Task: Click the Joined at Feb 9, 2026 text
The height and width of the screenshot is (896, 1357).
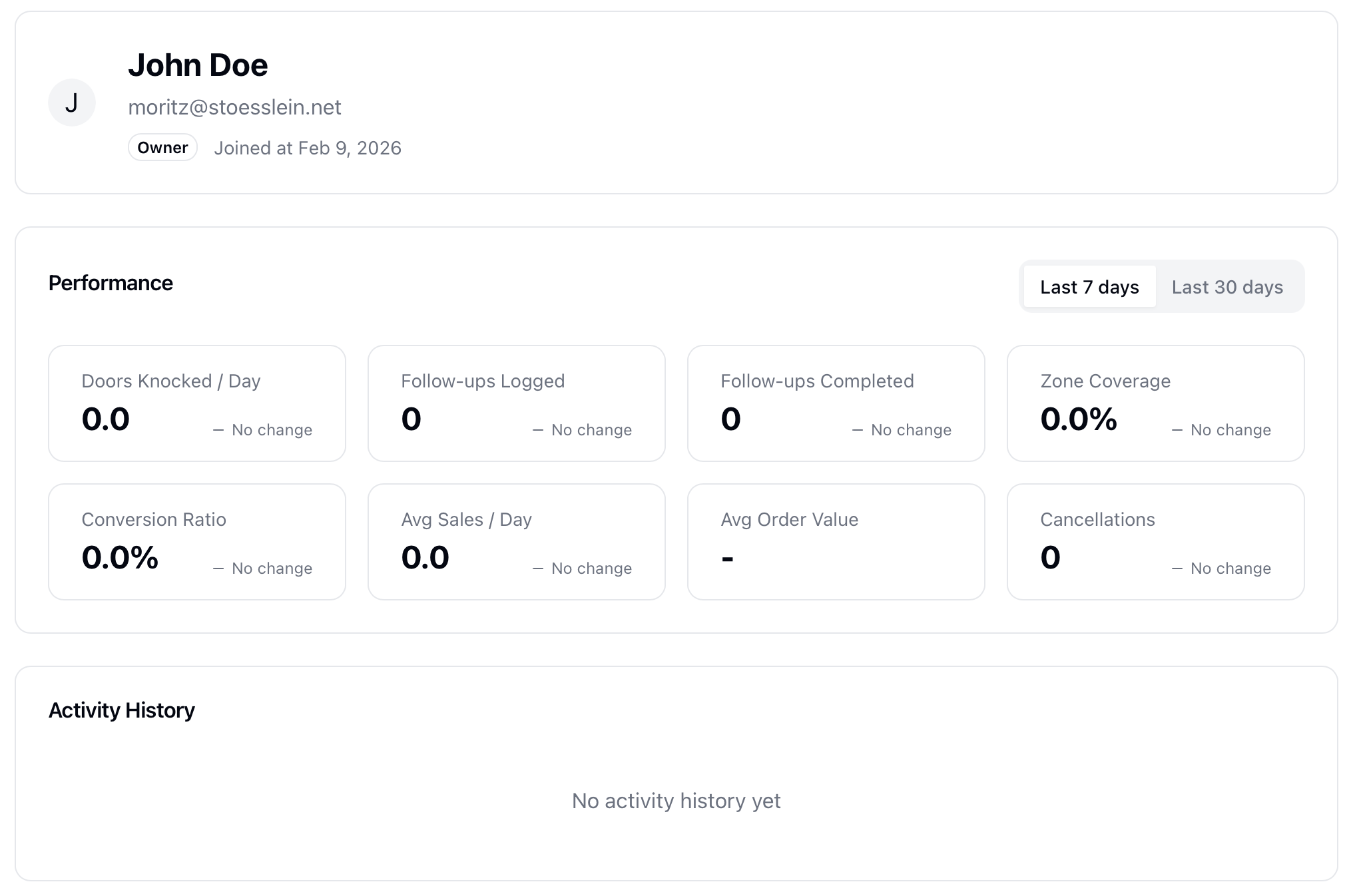Action: pos(308,148)
